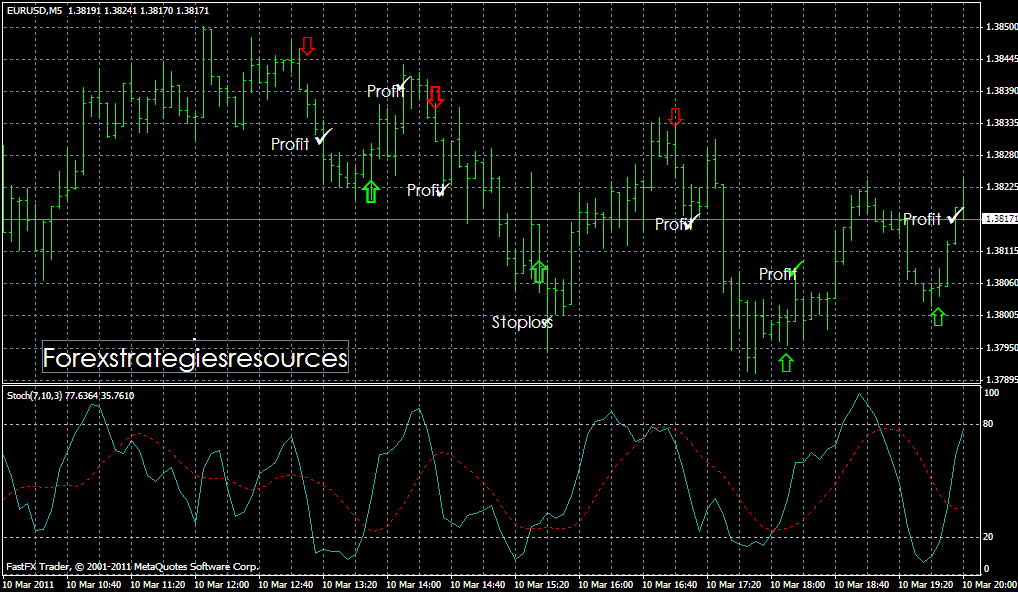The image size is (1018, 592).
Task: Click the 20 level on Stochastic scale
Action: (989, 537)
